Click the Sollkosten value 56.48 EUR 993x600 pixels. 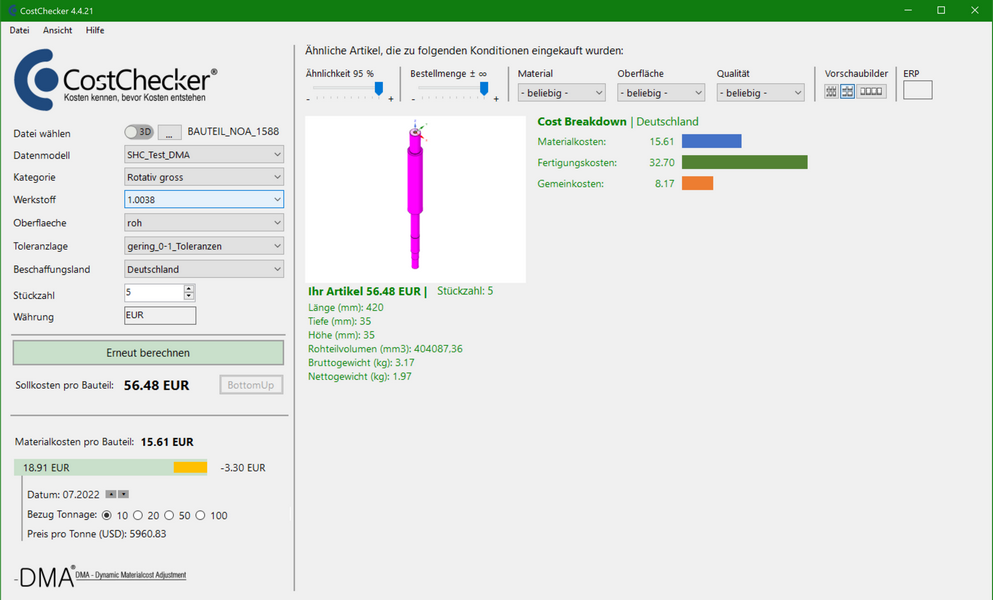point(156,385)
